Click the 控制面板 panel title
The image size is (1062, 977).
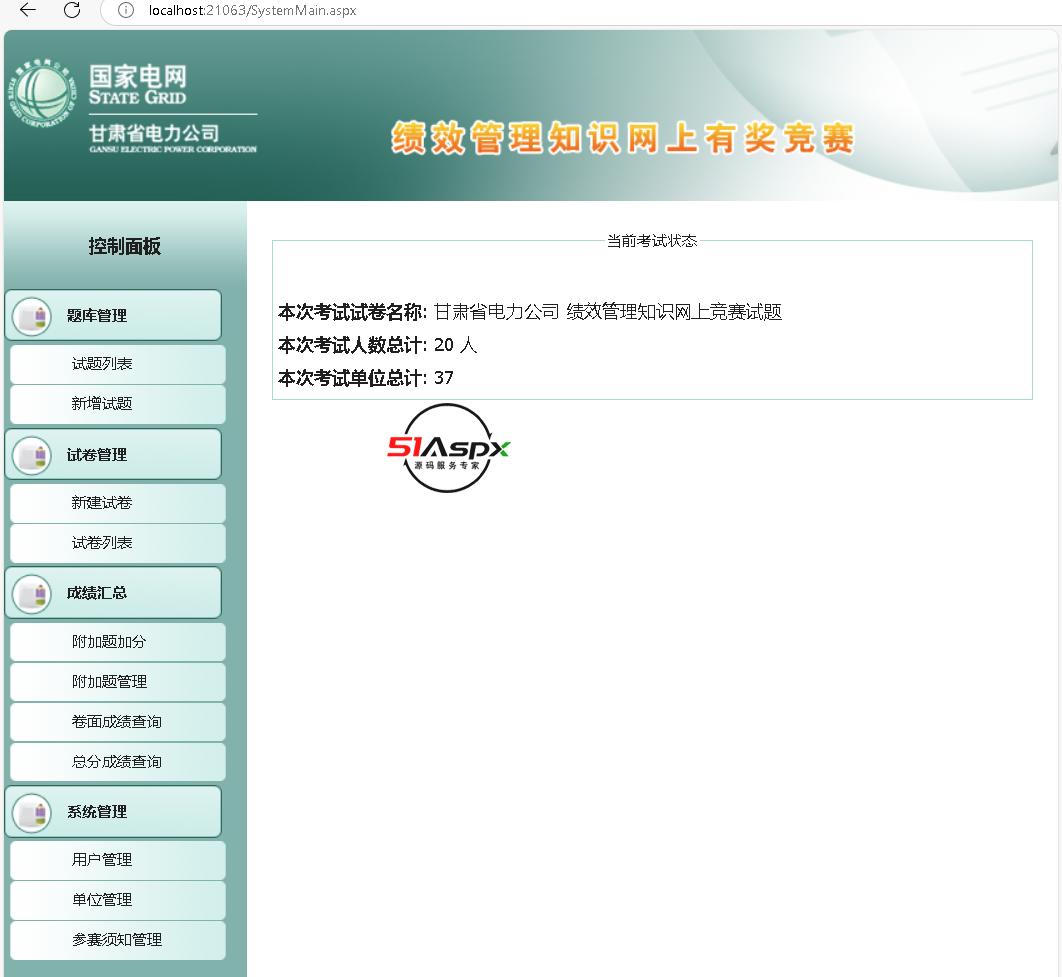(125, 246)
